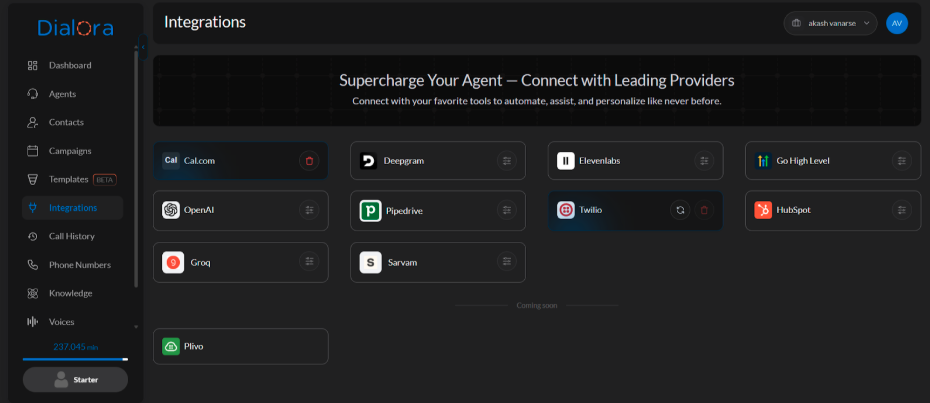Remove the Twilio integration via trash icon
The height and width of the screenshot is (403, 930).
click(x=704, y=210)
